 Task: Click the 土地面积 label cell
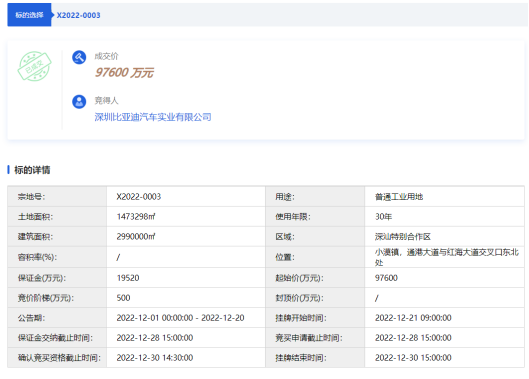[x=57, y=217]
